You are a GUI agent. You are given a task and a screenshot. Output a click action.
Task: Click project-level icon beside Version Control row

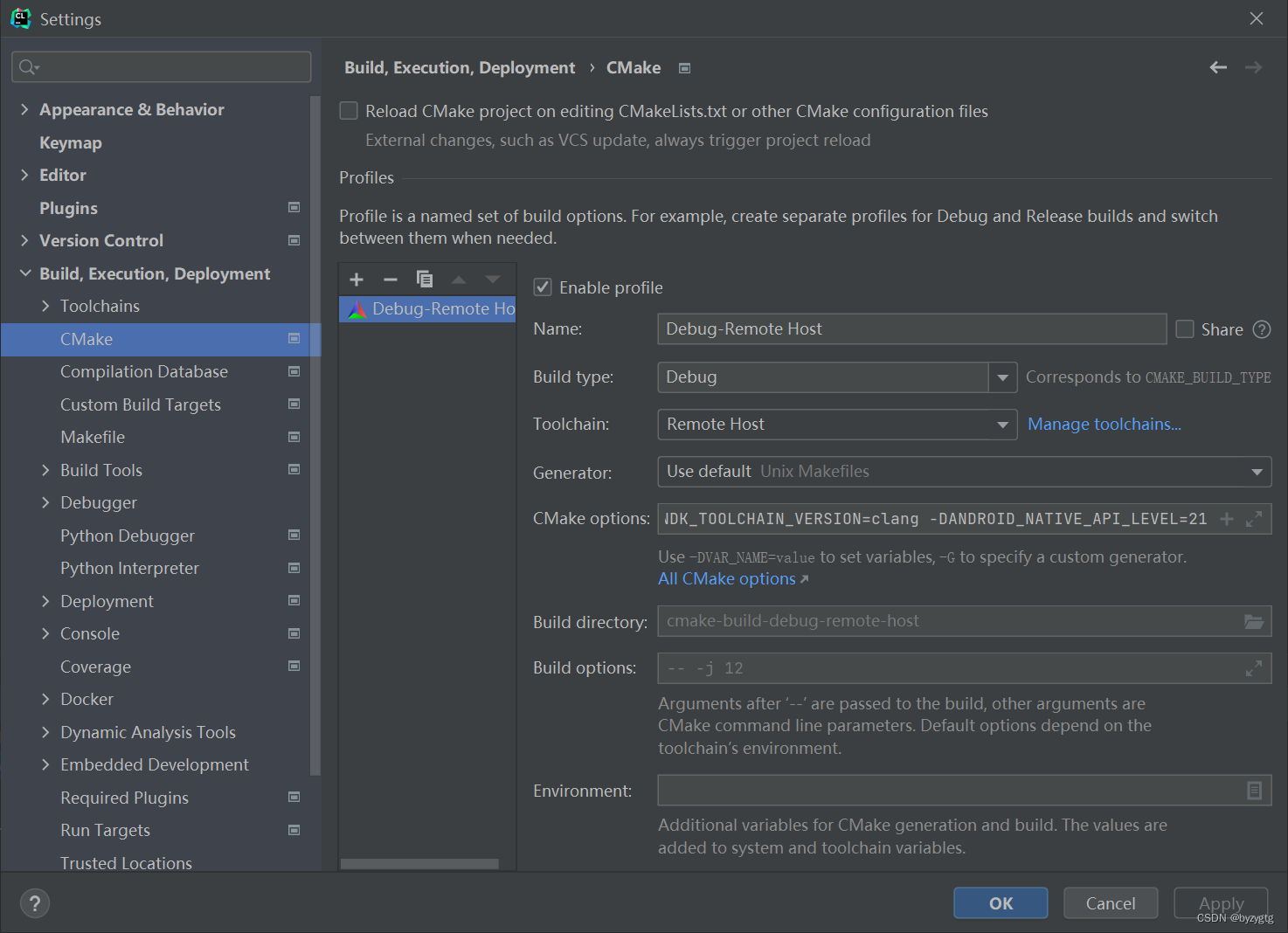pos(294,240)
